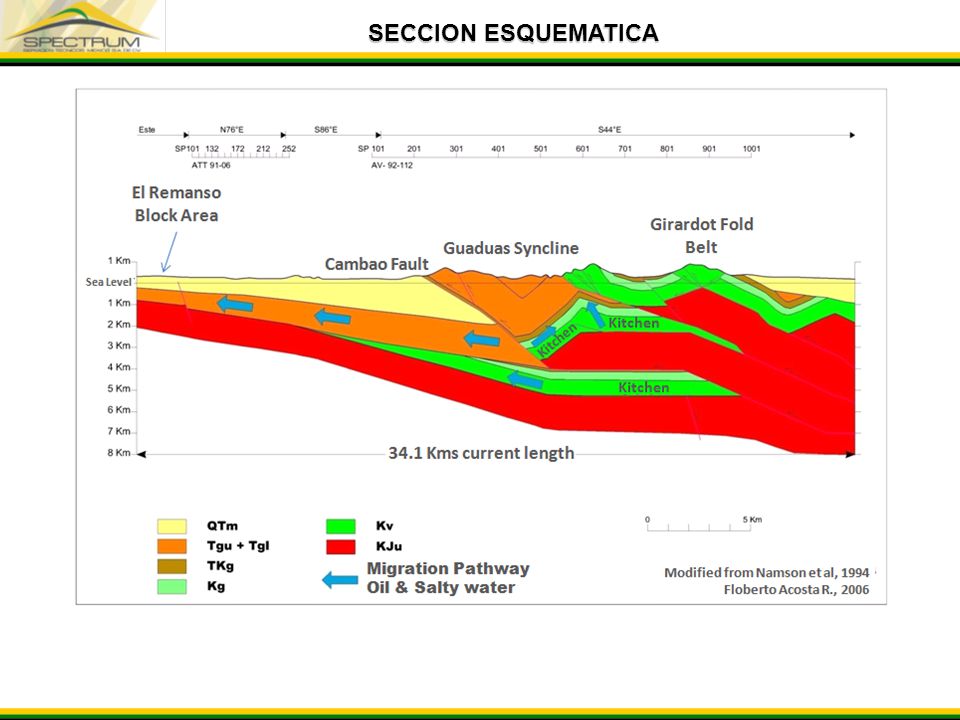Click the 'Migration Pathway' legend text
960x720 pixels.
[x=448, y=568]
